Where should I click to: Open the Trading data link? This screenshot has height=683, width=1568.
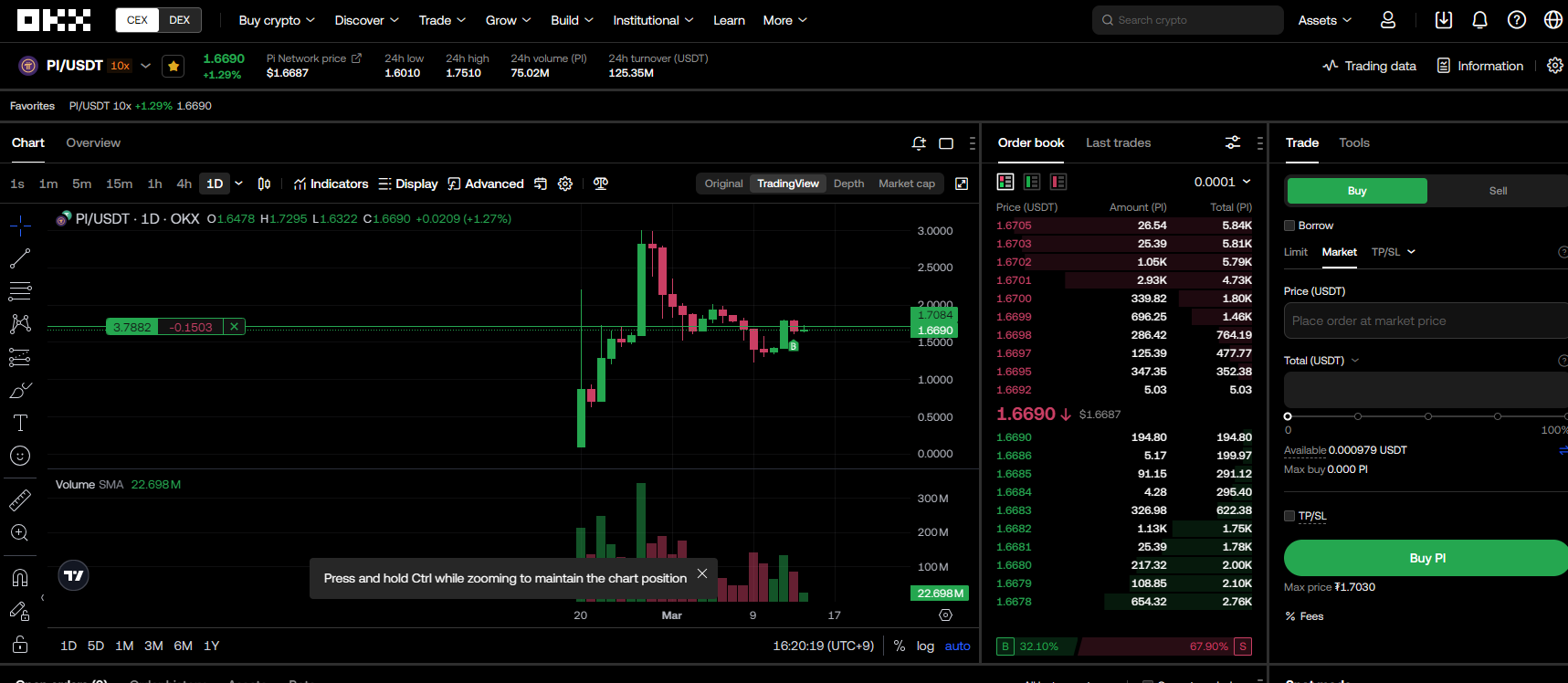(1369, 66)
